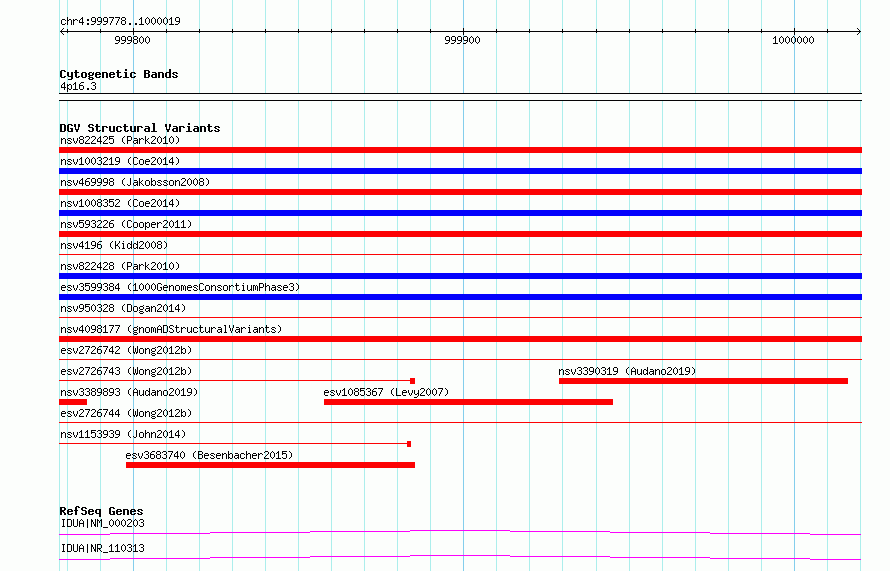This screenshot has width=890, height=571.
Task: Select the nsv593226 (Cooper2011) label
Action: point(126,224)
